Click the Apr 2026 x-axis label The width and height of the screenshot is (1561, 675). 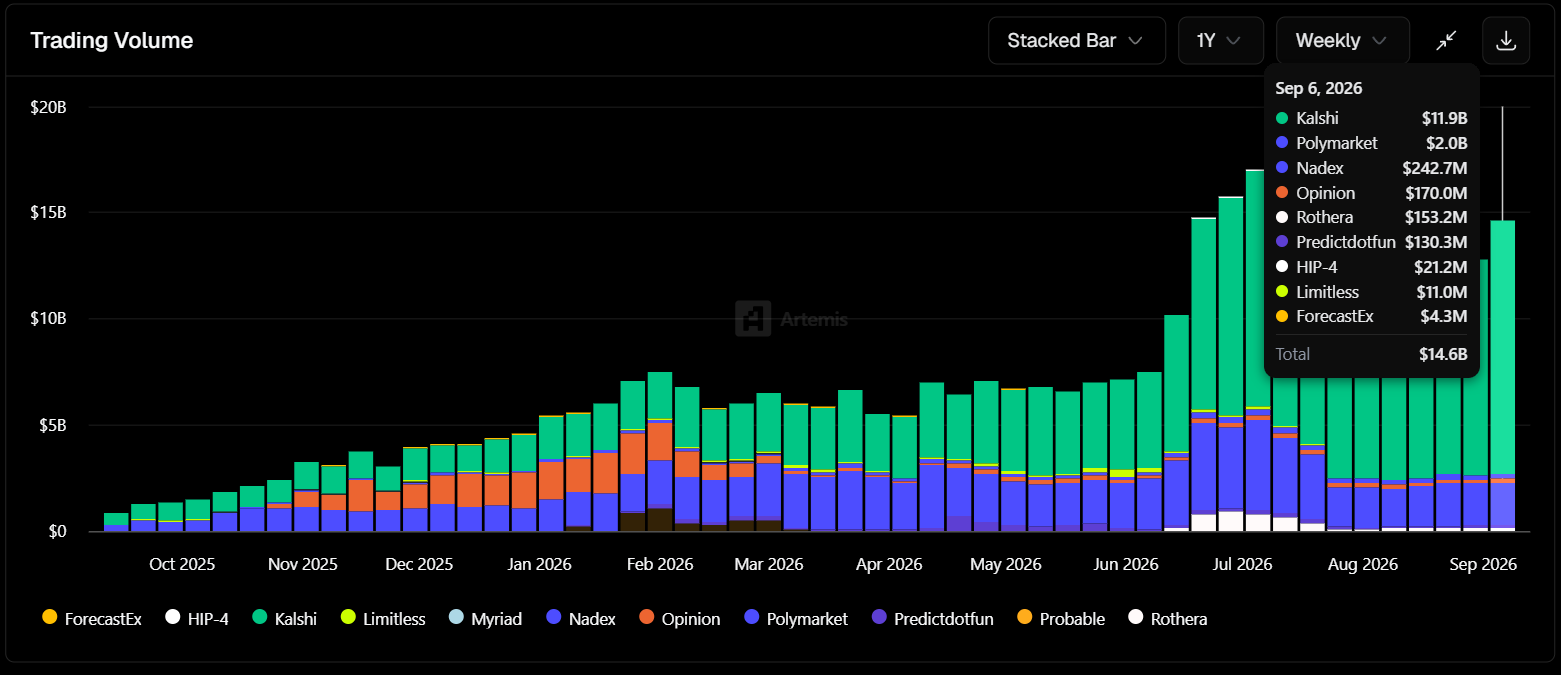pyautogui.click(x=888, y=564)
